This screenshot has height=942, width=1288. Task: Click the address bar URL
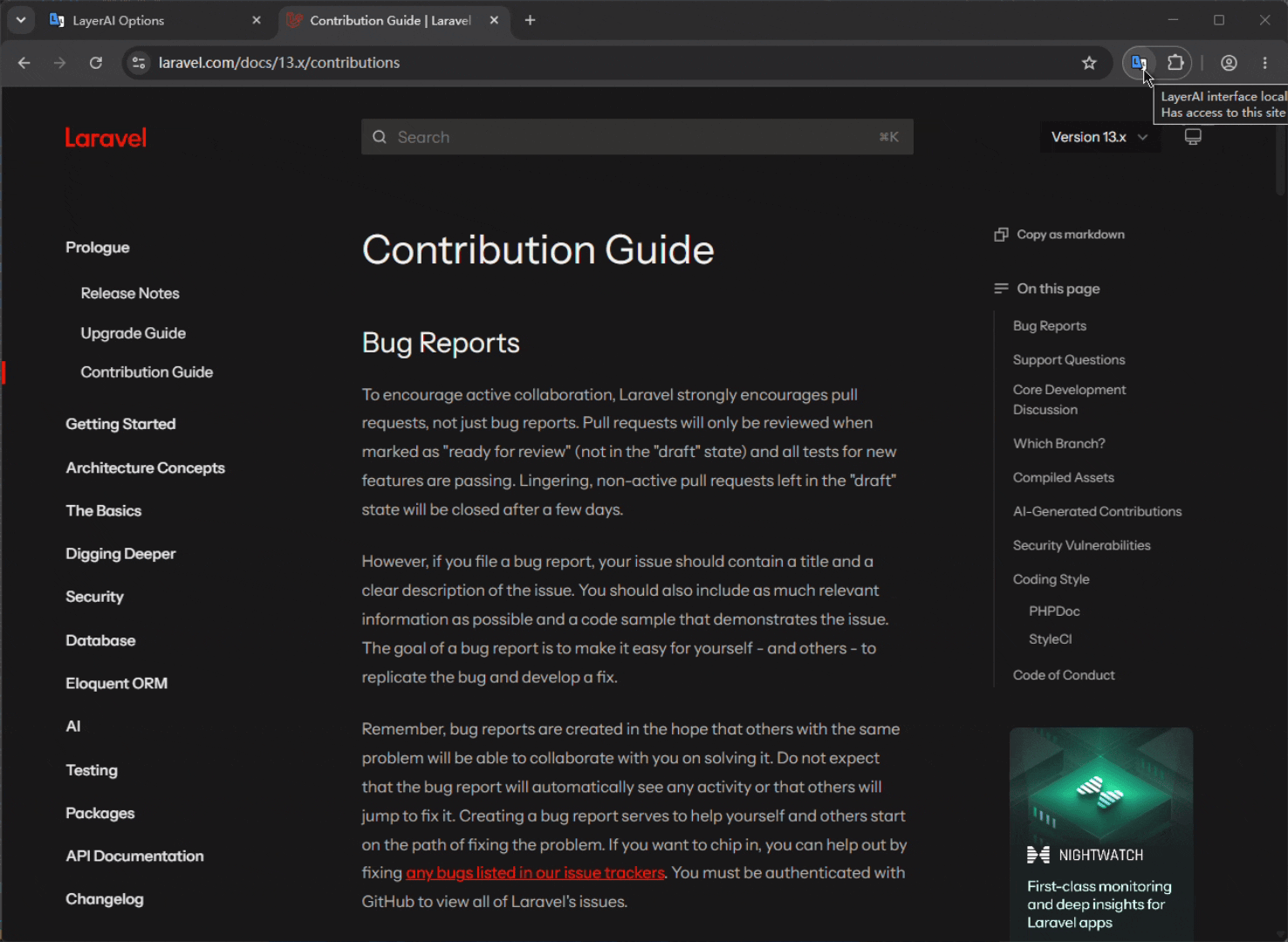[x=279, y=63]
